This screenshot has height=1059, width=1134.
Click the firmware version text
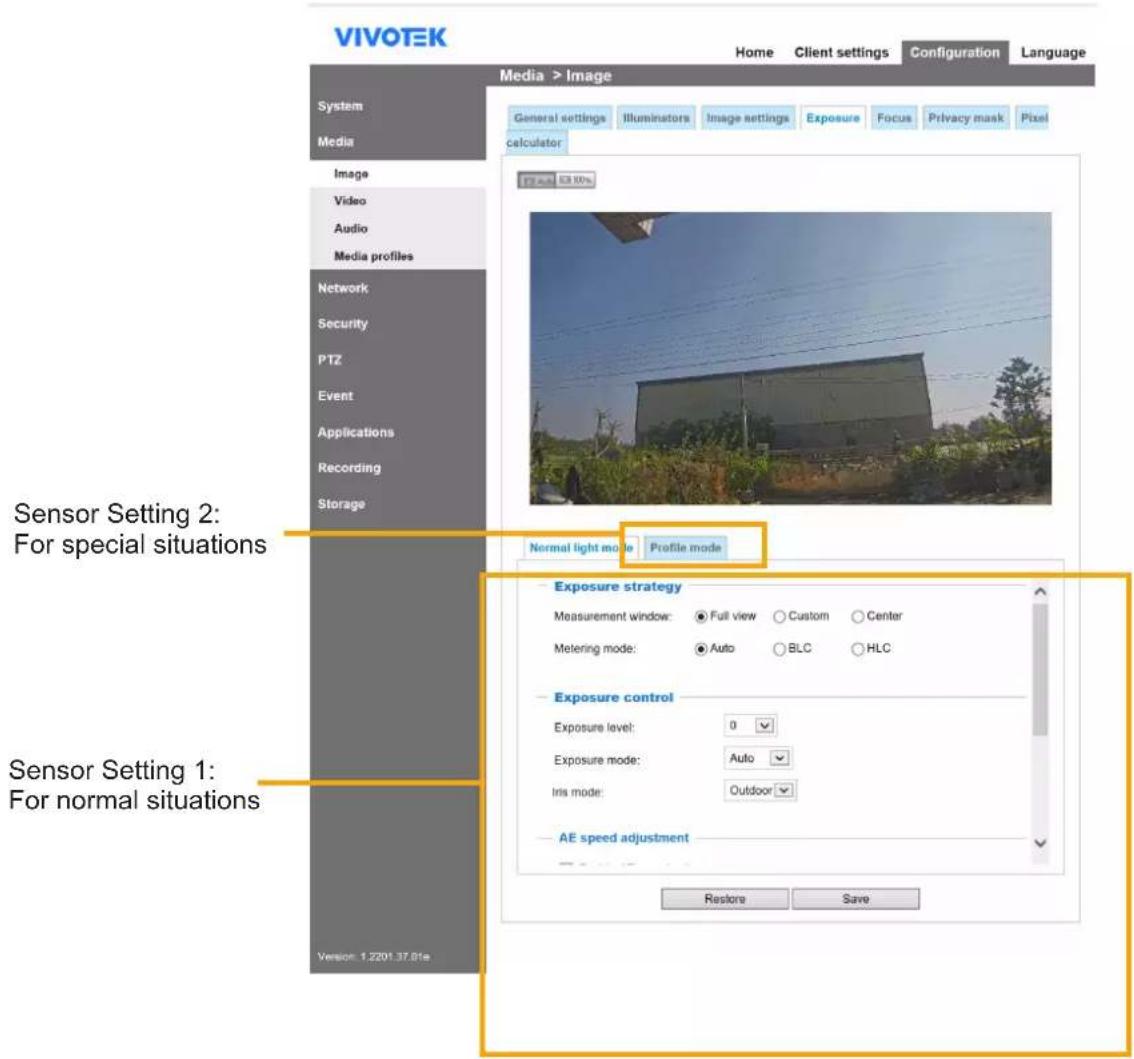tap(373, 956)
